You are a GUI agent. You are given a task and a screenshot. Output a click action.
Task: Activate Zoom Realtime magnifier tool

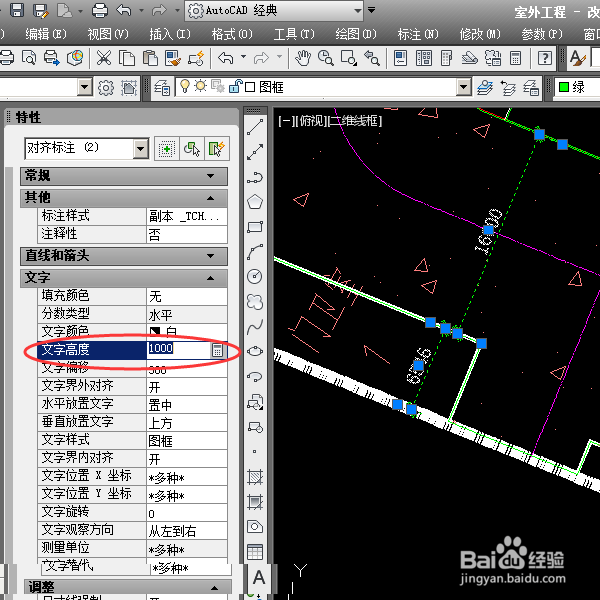tap(326, 58)
